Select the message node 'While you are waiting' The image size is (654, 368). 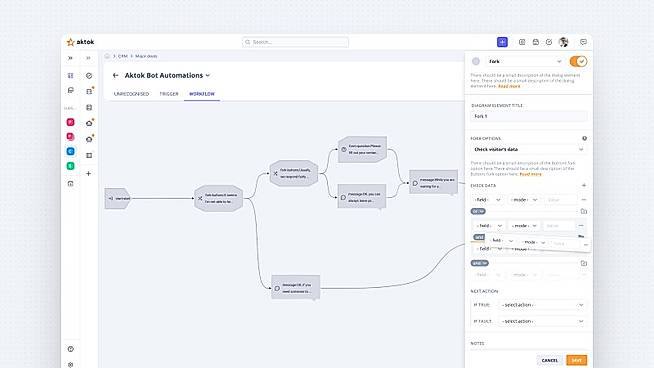[x=433, y=183]
